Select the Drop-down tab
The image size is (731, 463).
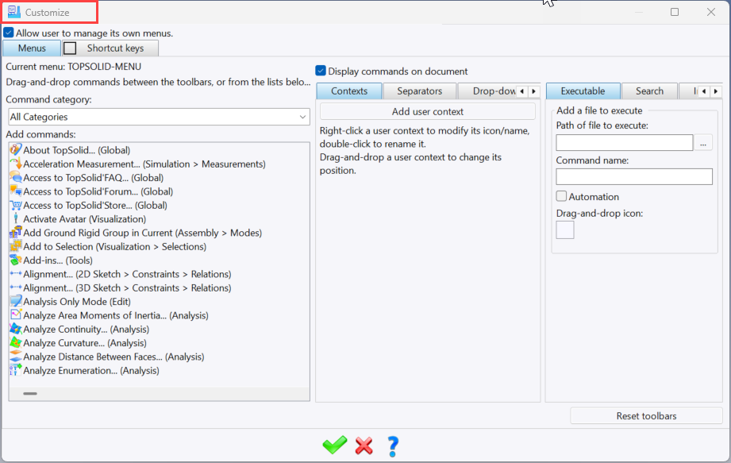coord(488,91)
